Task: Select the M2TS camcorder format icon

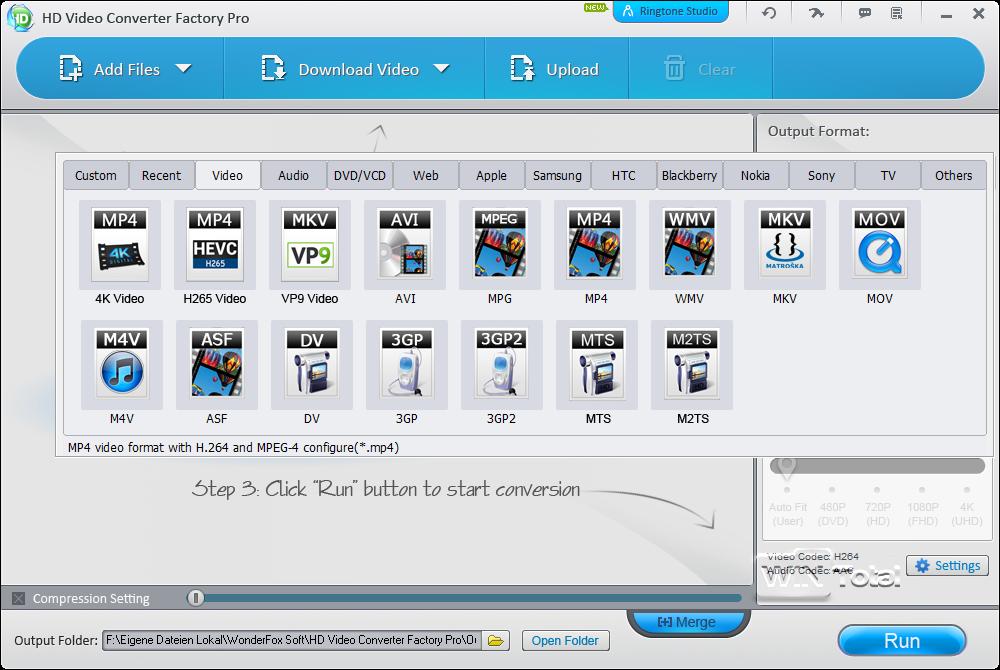Action: (692, 363)
